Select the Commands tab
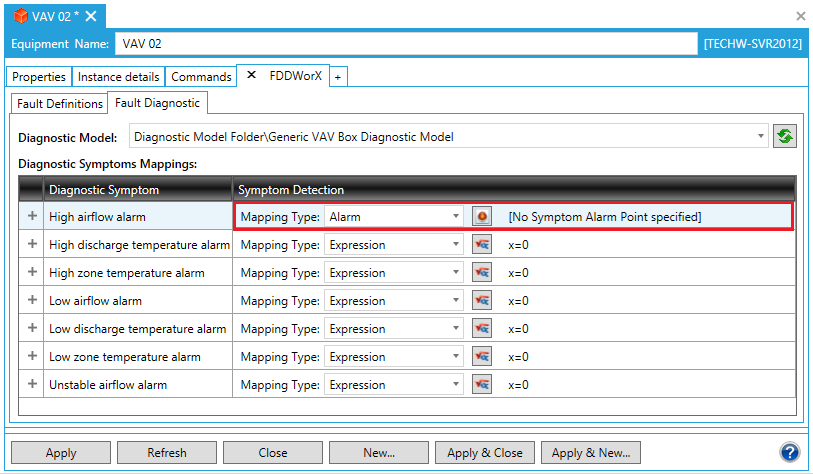This screenshot has height=474, width=813. pos(201,77)
